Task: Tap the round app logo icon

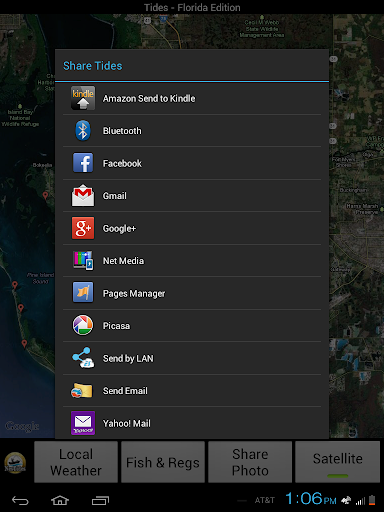Action: 15,463
